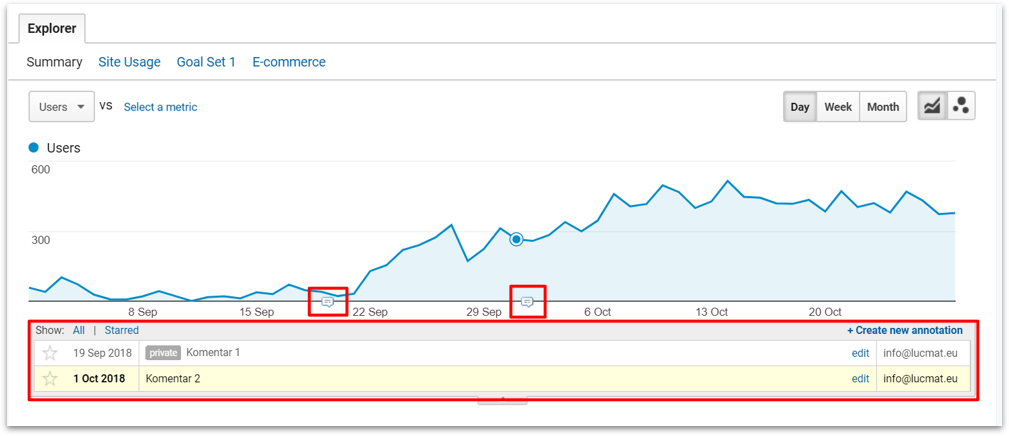
Task: Click Create new annotation link
Action: (x=904, y=330)
